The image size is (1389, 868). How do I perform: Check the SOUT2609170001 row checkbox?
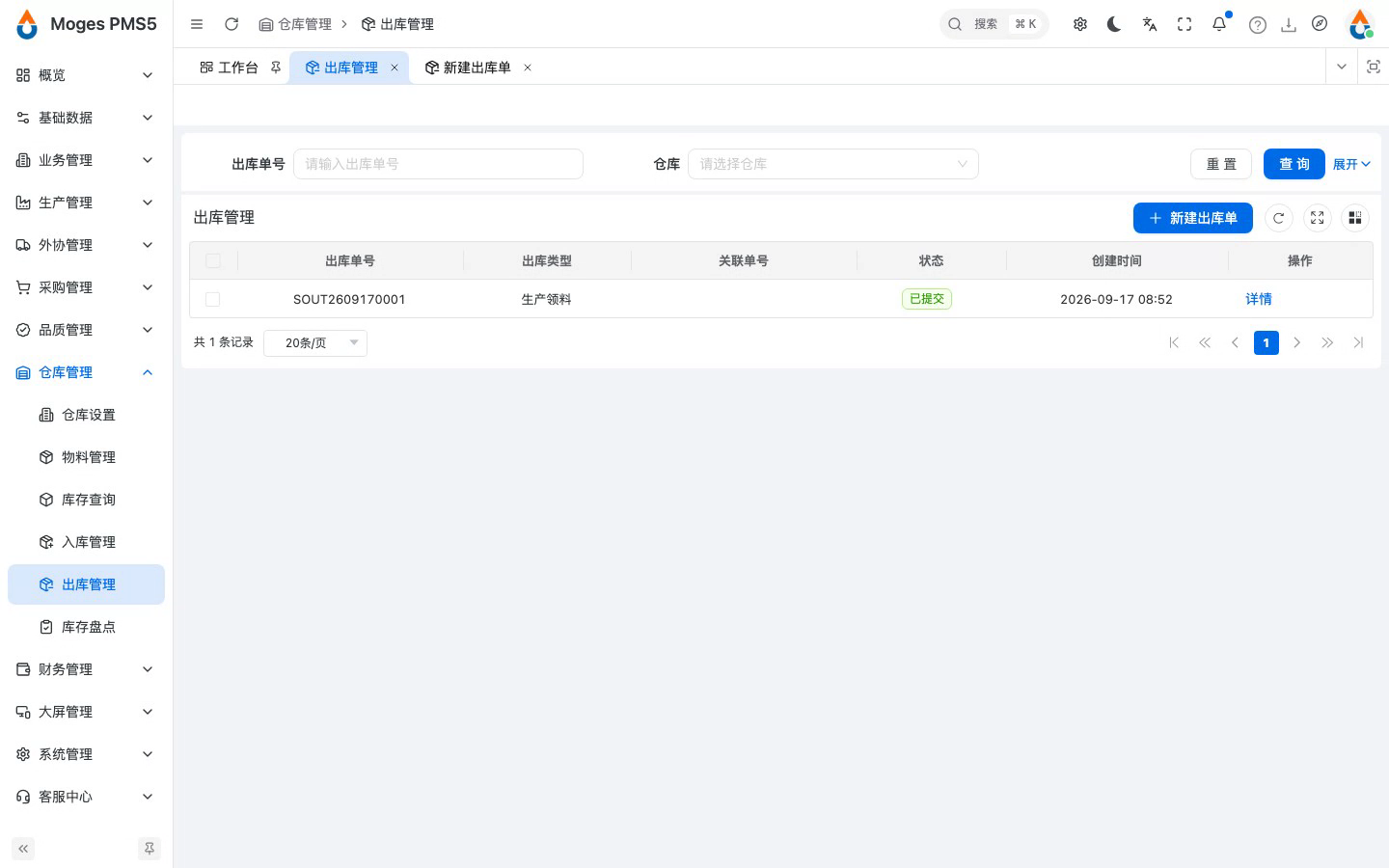(213, 299)
